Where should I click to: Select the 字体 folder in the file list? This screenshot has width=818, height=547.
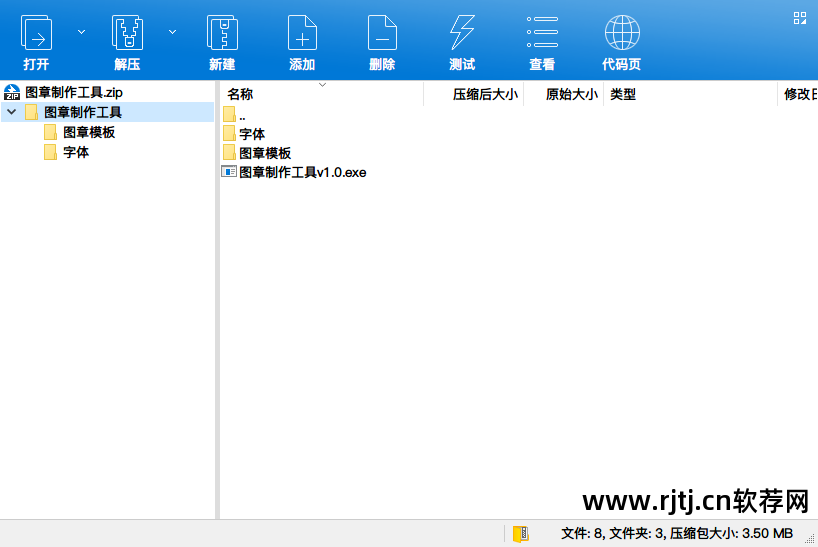(x=251, y=134)
